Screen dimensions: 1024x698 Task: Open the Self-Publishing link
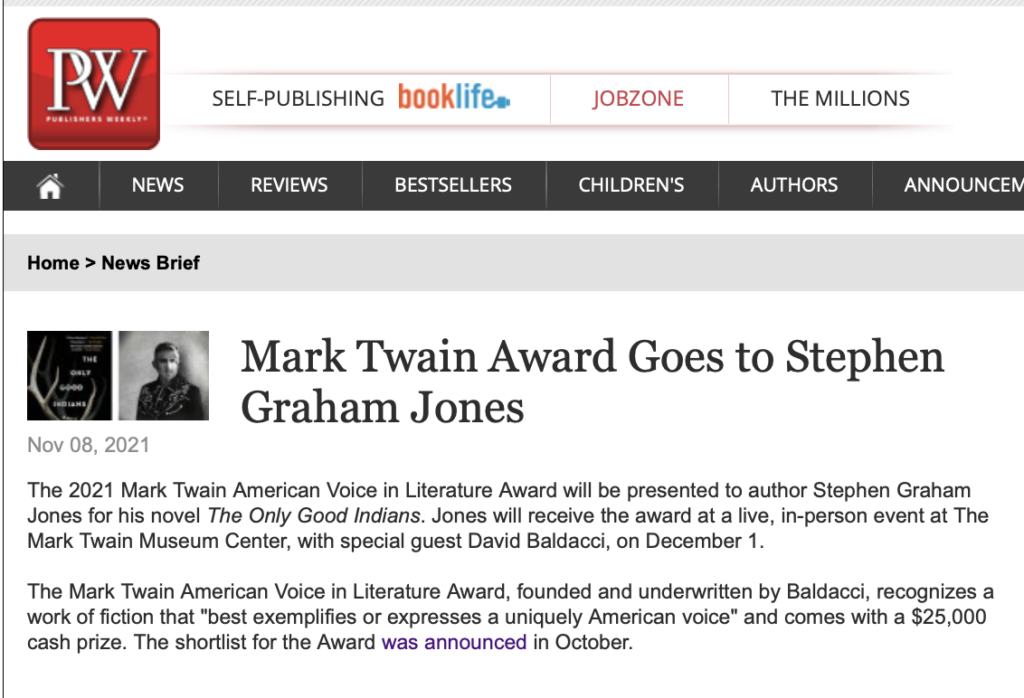coord(298,98)
